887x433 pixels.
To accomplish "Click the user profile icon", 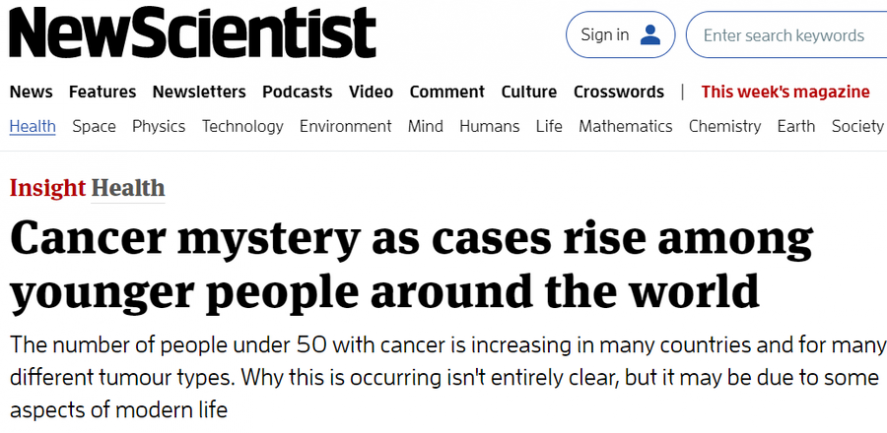I will click(651, 36).
